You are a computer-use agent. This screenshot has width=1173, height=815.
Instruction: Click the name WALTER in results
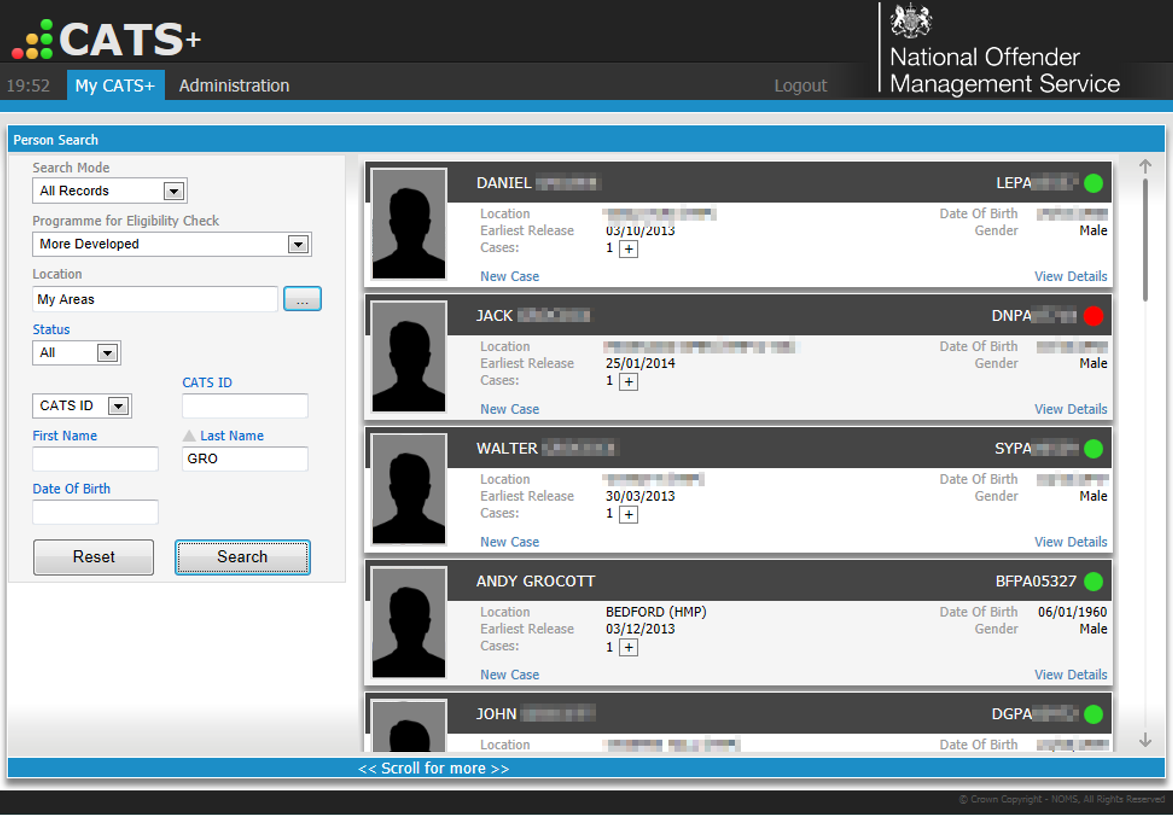[507, 448]
